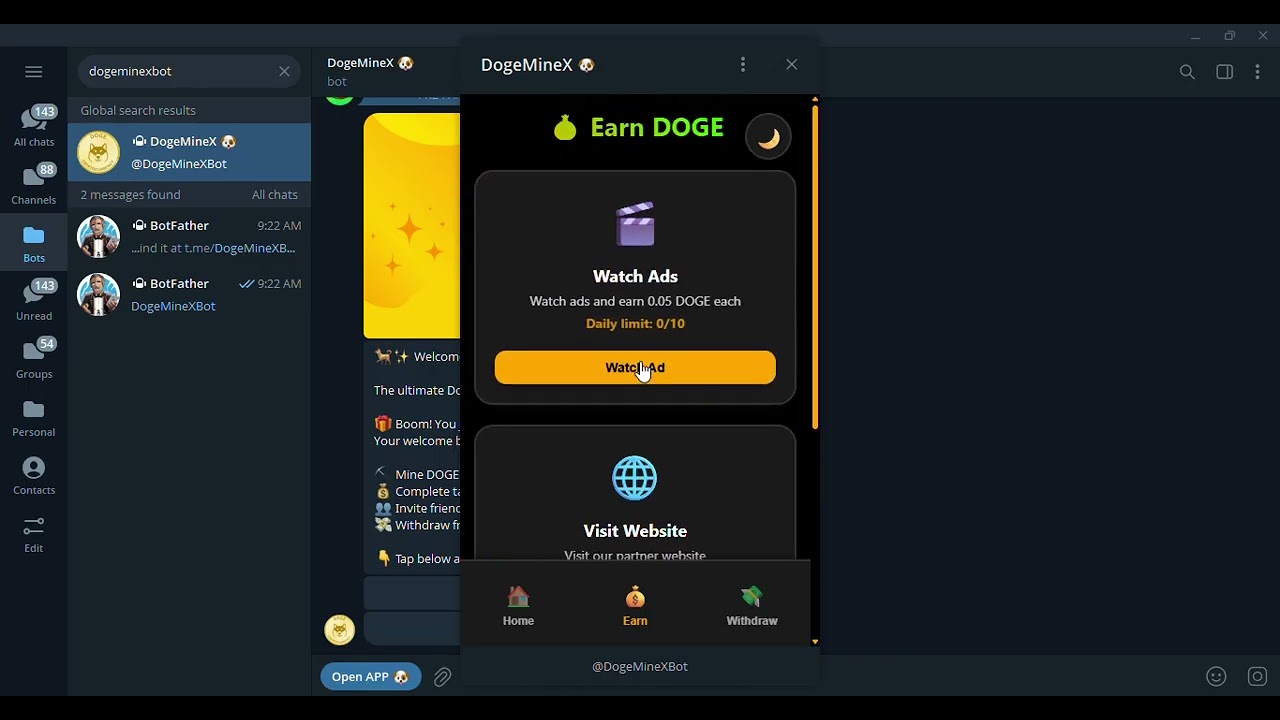Select the Earn tab in bottom navigation

pyautogui.click(x=635, y=606)
